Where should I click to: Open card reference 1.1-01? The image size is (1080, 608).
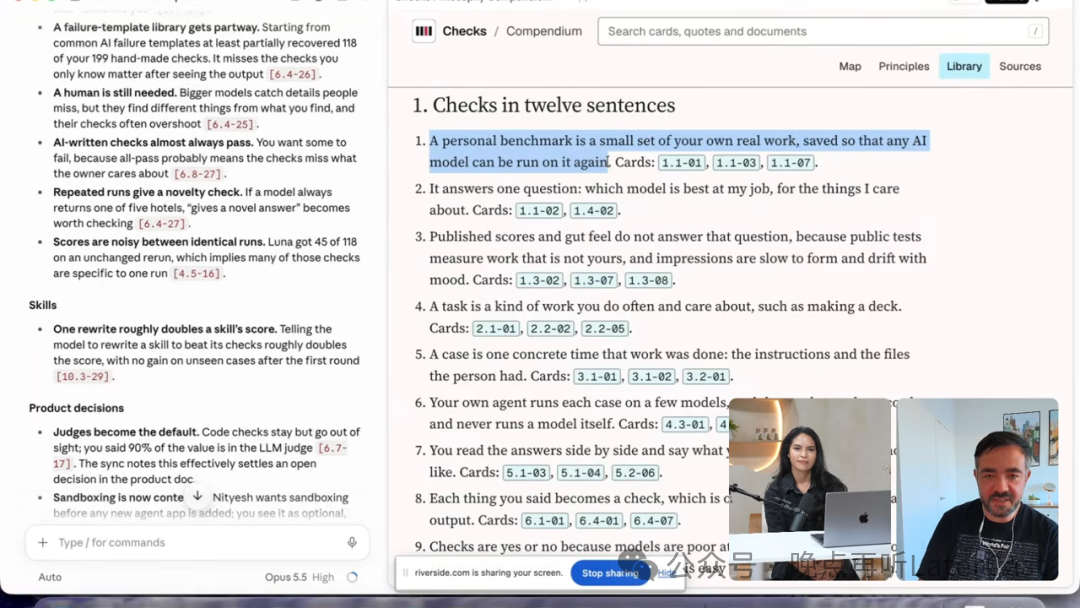pos(682,163)
